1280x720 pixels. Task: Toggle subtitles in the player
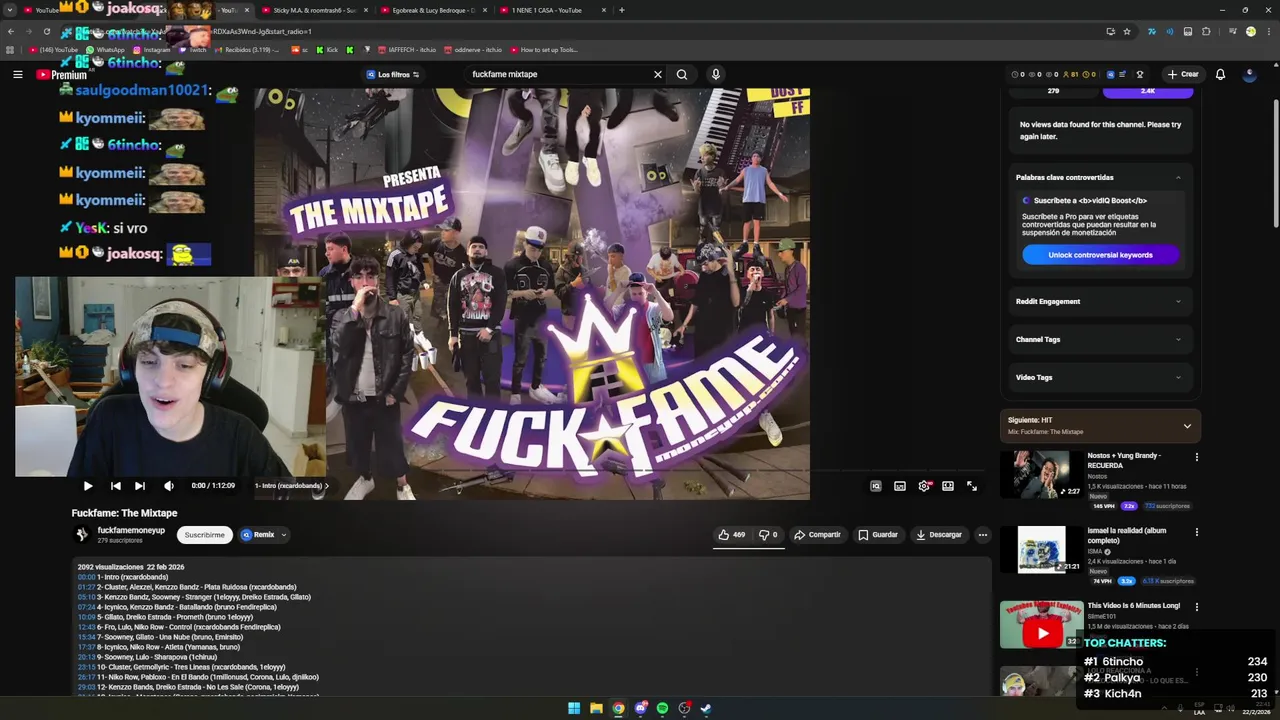coord(900,486)
